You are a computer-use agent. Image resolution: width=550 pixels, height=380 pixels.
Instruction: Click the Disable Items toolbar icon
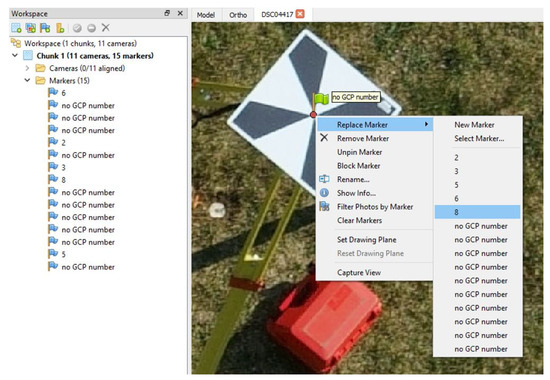click(x=91, y=28)
